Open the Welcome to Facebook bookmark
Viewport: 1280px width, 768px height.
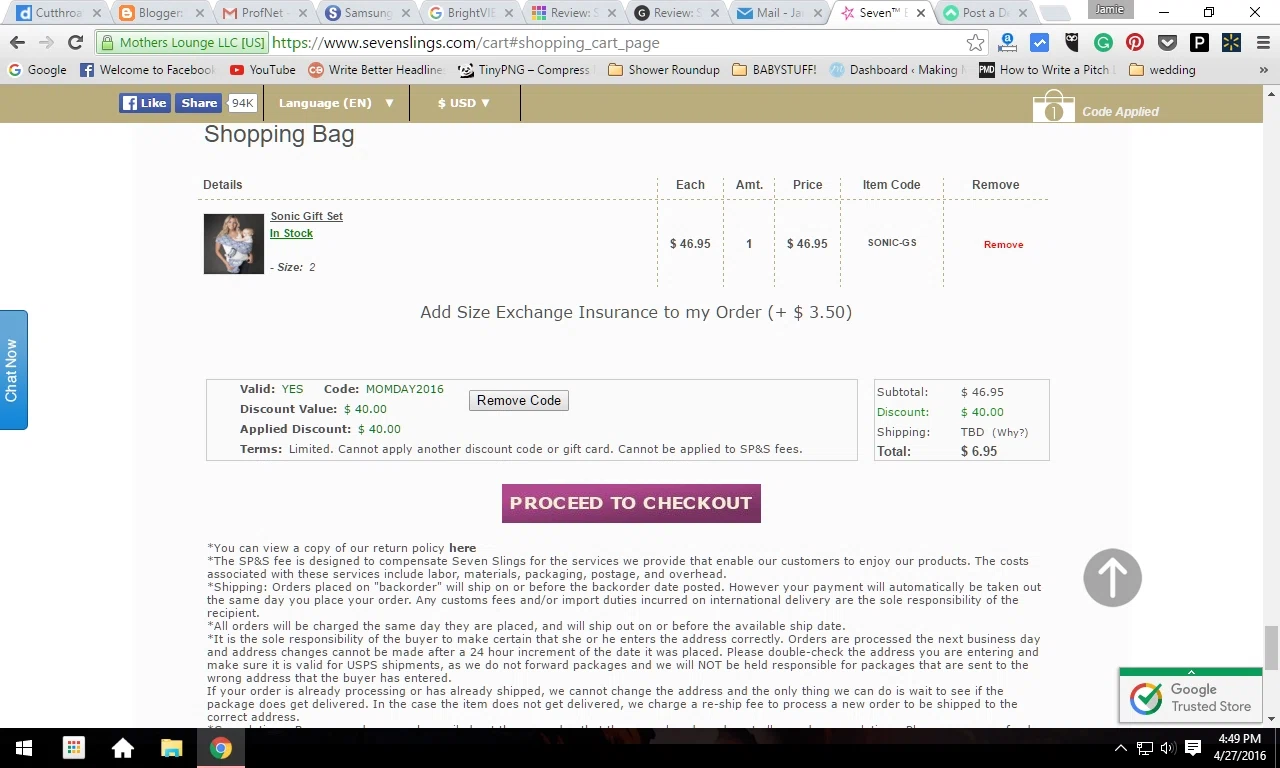(x=147, y=70)
